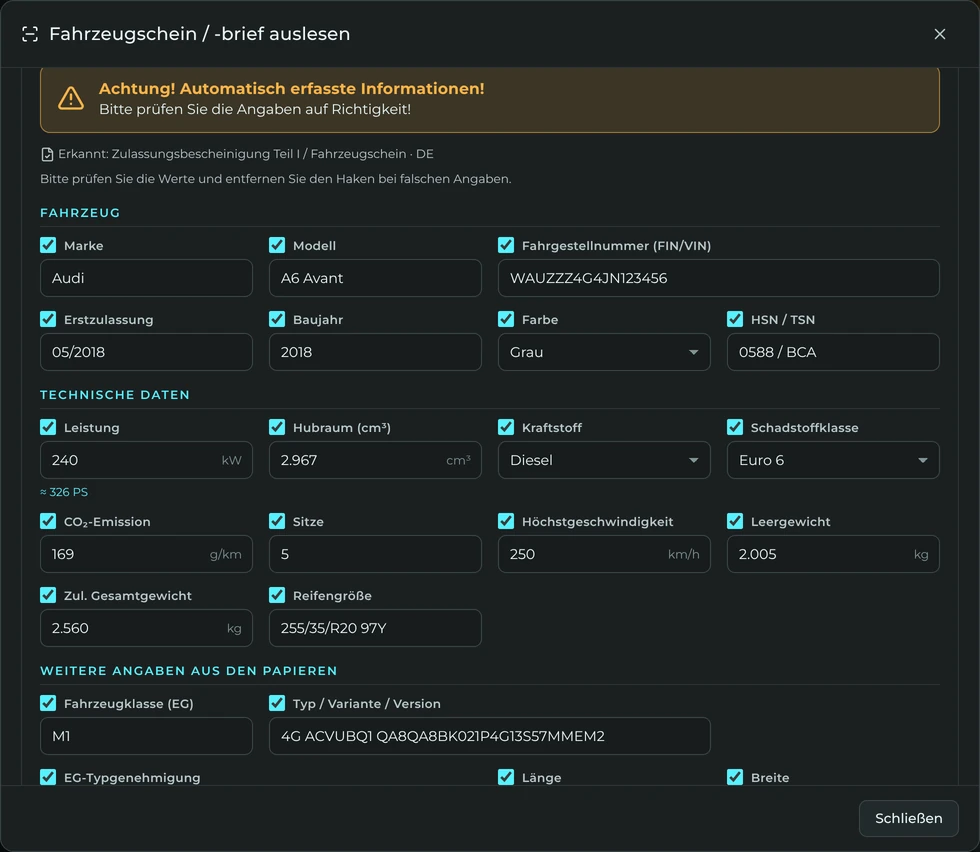
Task: Uncheck the Zul. Gesamtgewicht checkbox
Action: 48,595
